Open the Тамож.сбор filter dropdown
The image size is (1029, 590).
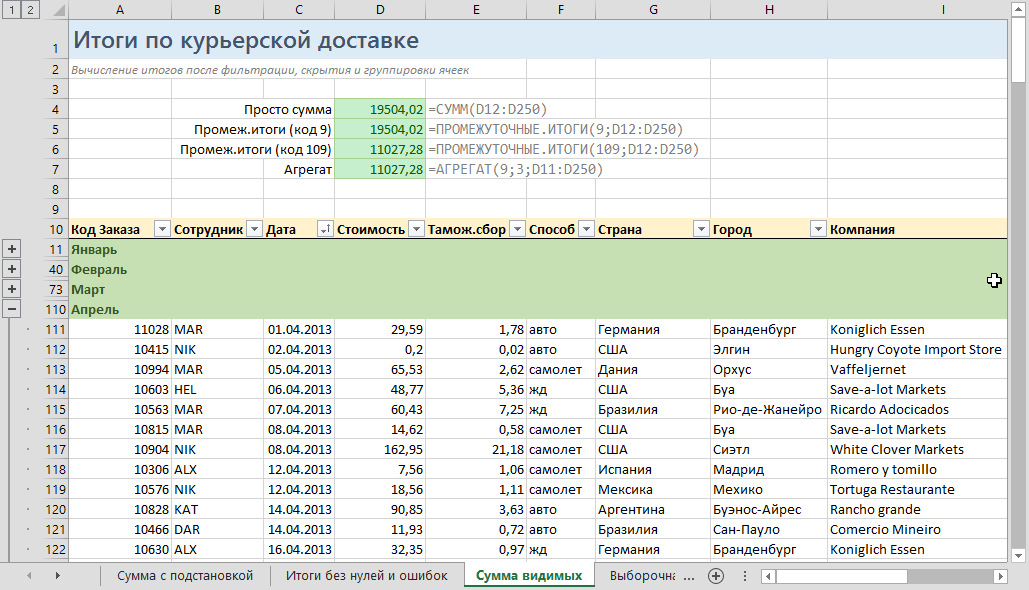pyautogui.click(x=518, y=229)
